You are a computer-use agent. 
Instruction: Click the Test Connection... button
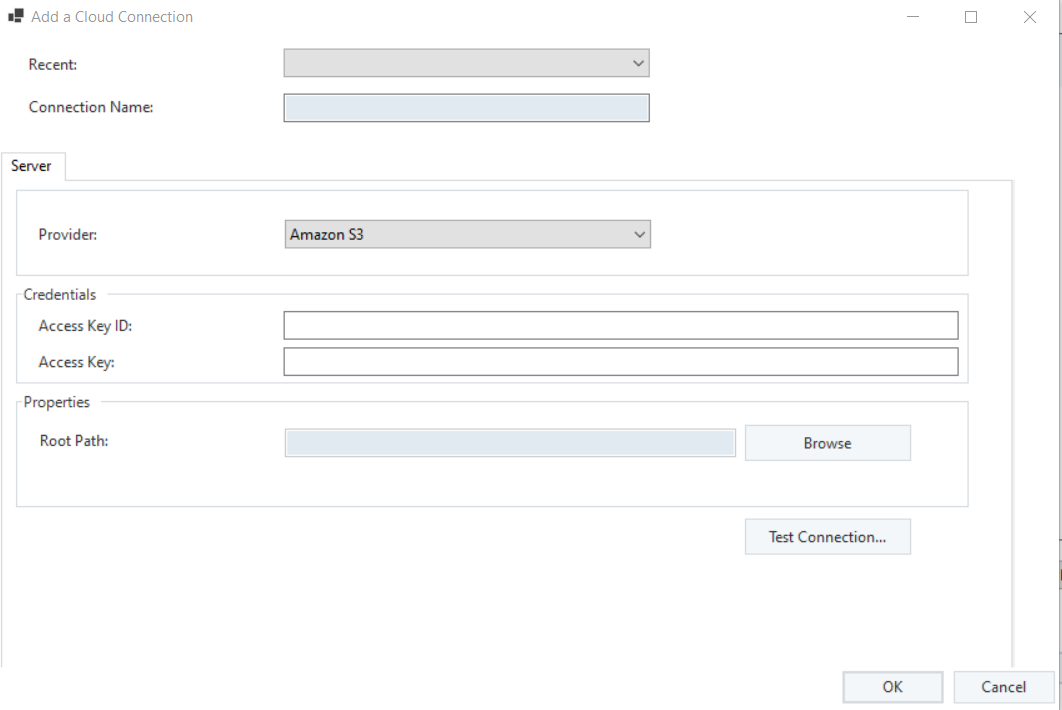coord(827,537)
